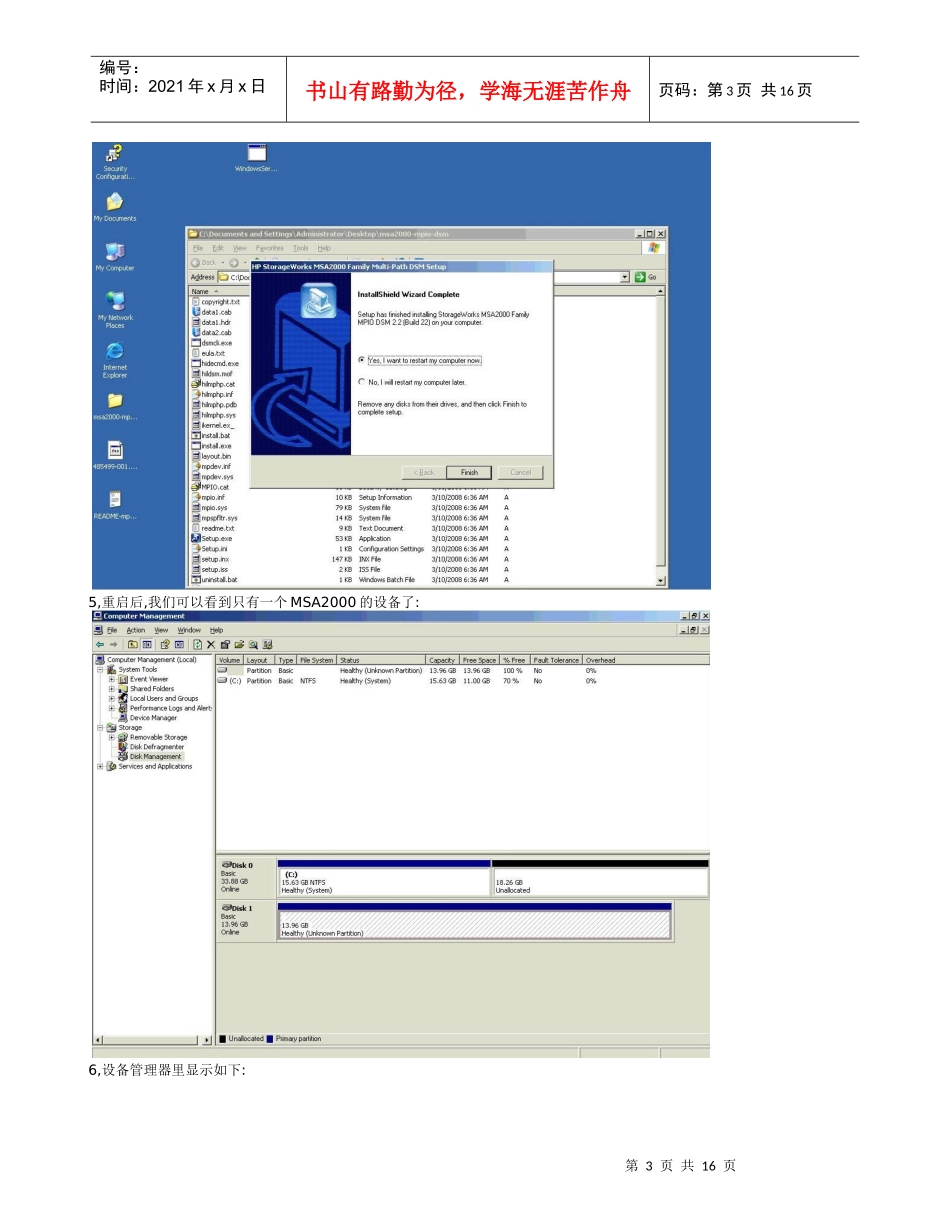Open My Computer desktop icon
Screen dimensions: 950x1230
[115, 251]
